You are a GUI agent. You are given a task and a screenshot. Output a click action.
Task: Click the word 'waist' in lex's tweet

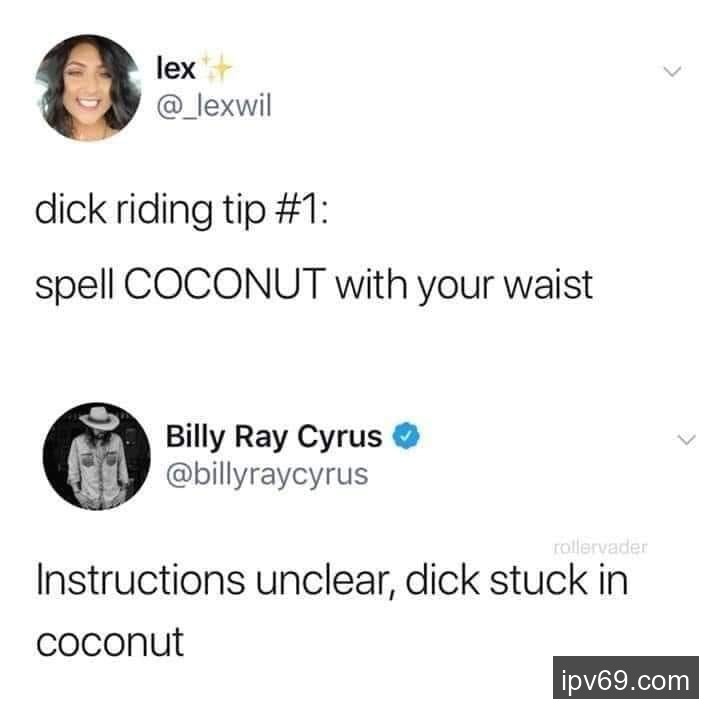click(x=548, y=285)
